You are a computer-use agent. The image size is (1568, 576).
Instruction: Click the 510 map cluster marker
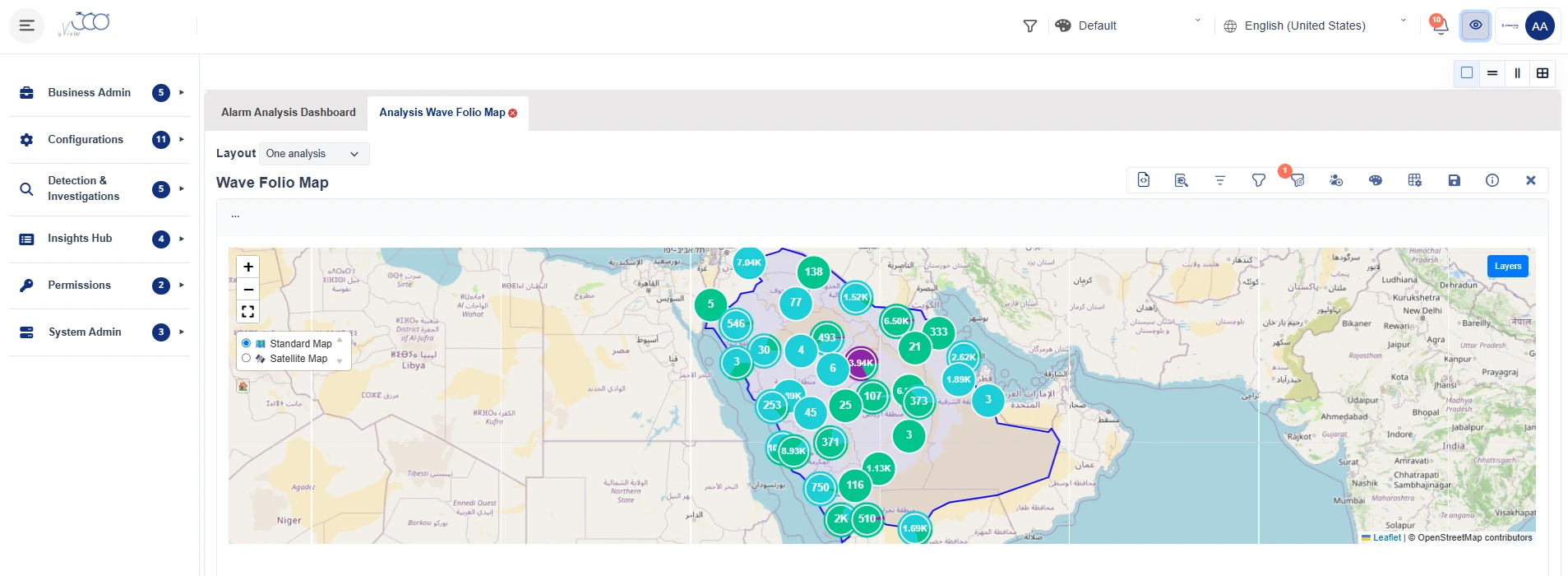(867, 518)
